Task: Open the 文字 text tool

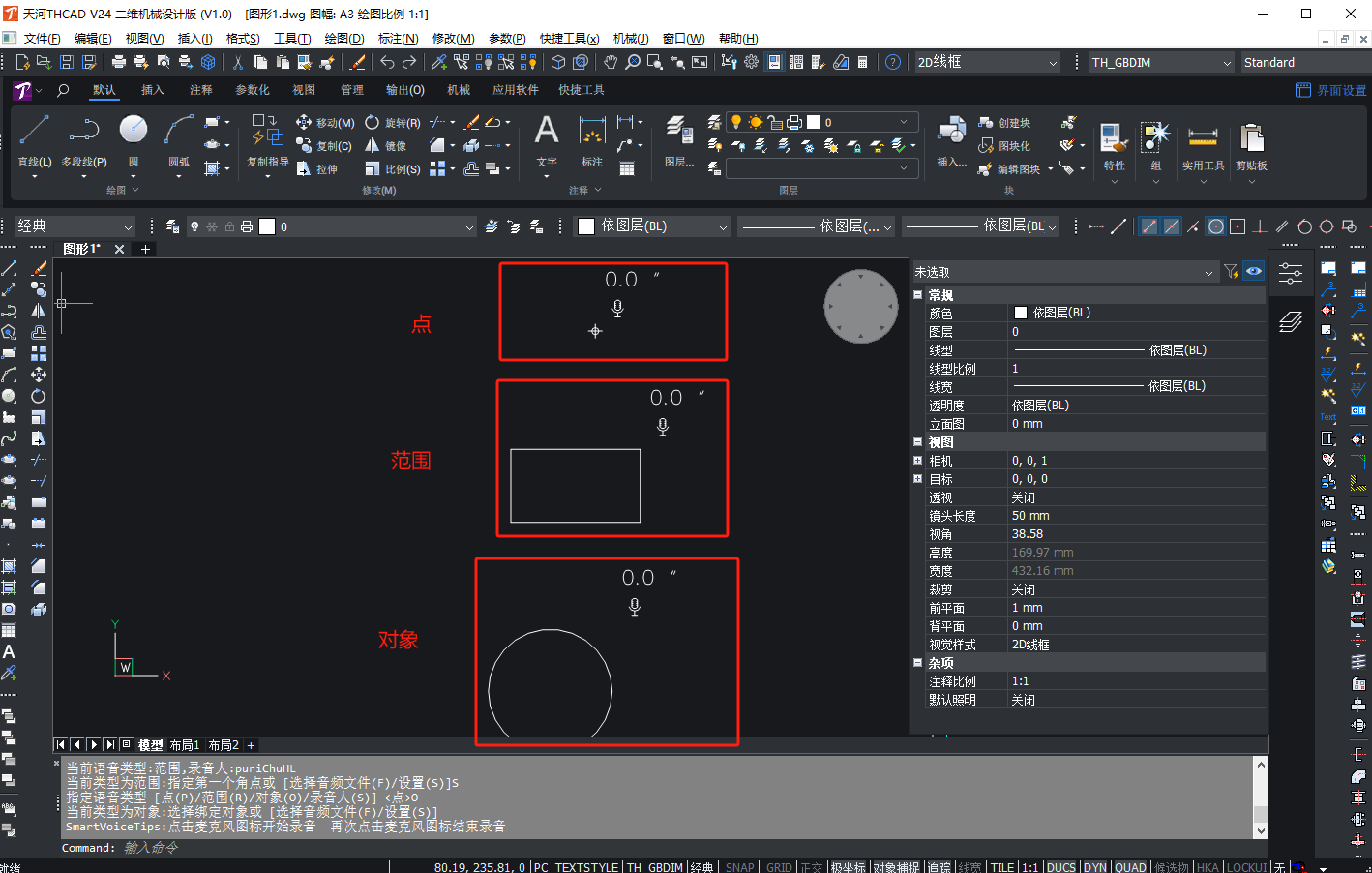Action: (547, 141)
